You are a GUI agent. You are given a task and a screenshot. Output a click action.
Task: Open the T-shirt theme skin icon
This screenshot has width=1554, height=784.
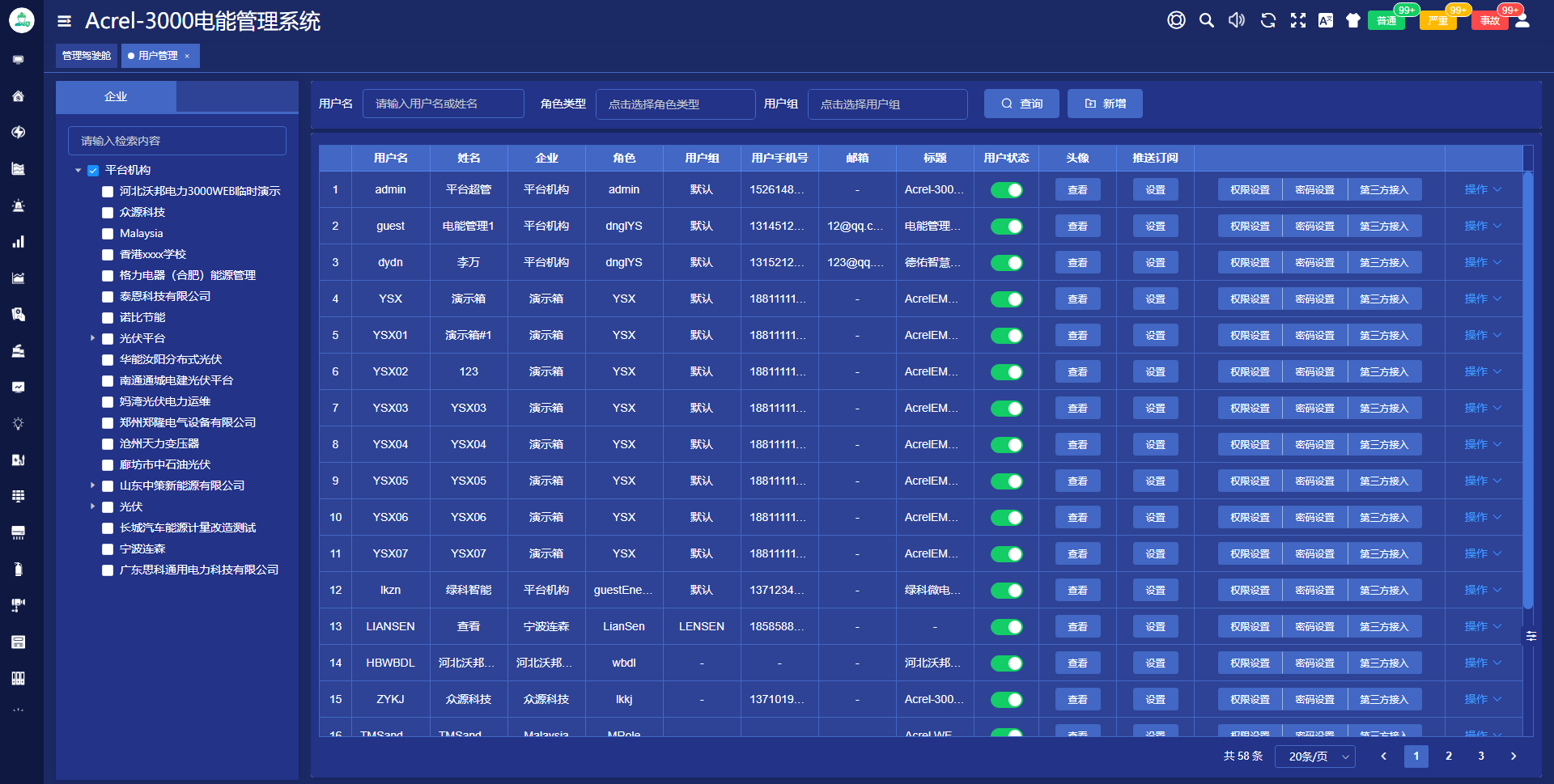click(1353, 20)
